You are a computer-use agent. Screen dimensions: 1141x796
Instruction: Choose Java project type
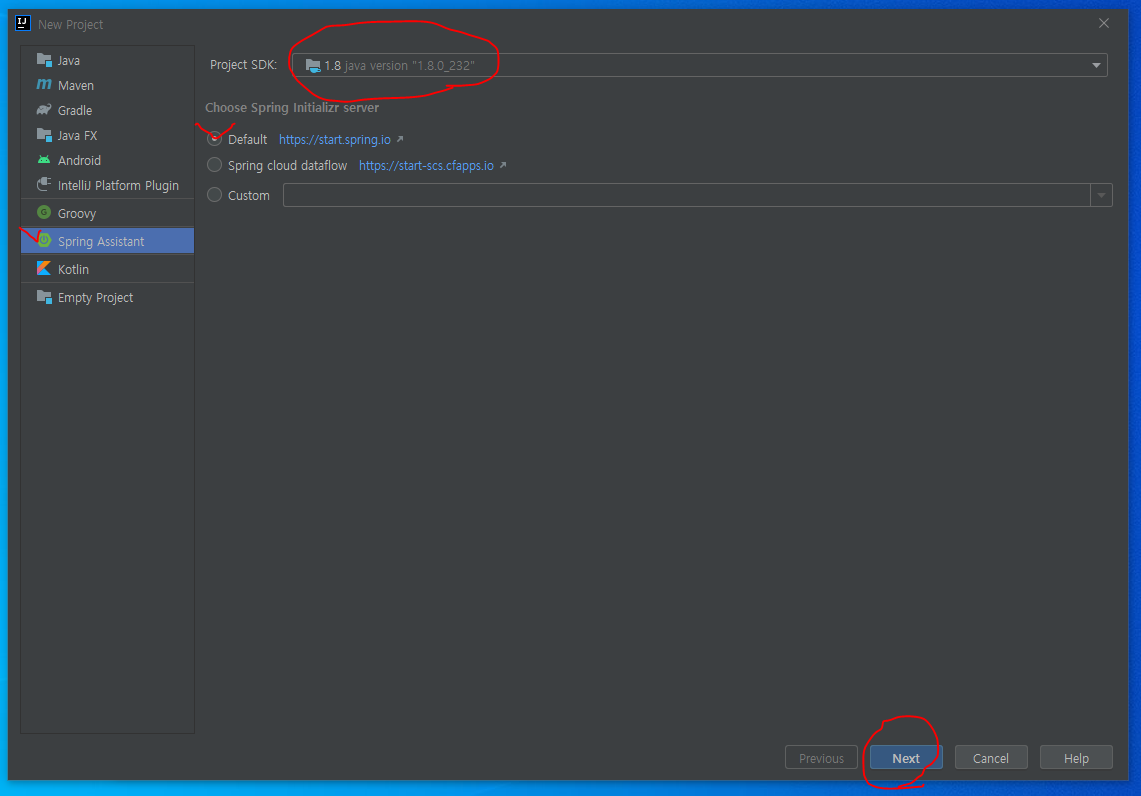pos(108,60)
